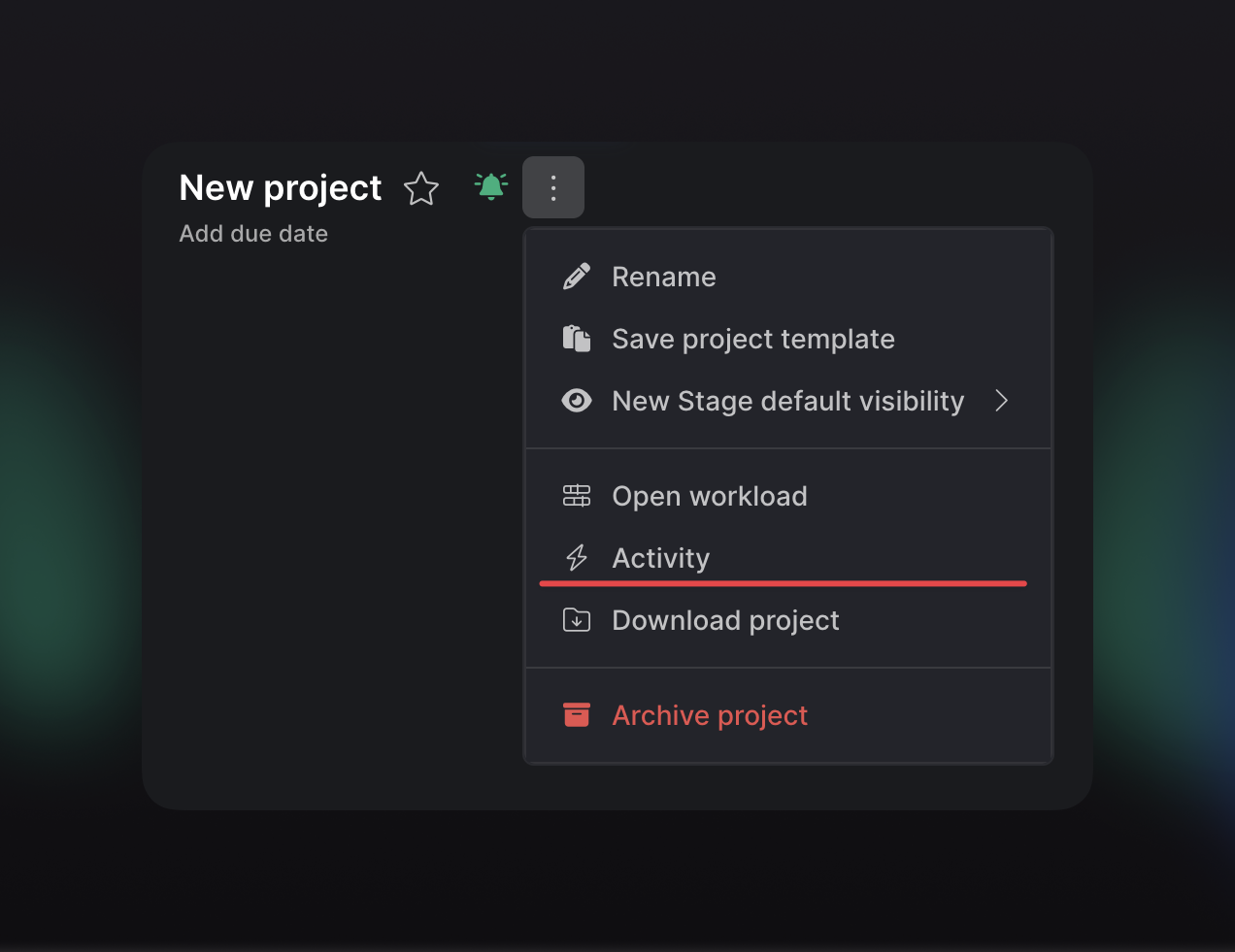Click the New project title
This screenshot has width=1235, height=952.
coord(281,188)
